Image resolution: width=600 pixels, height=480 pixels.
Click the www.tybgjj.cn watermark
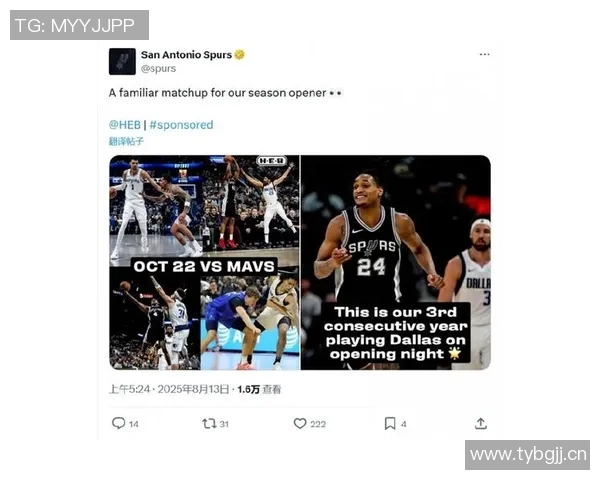point(527,455)
